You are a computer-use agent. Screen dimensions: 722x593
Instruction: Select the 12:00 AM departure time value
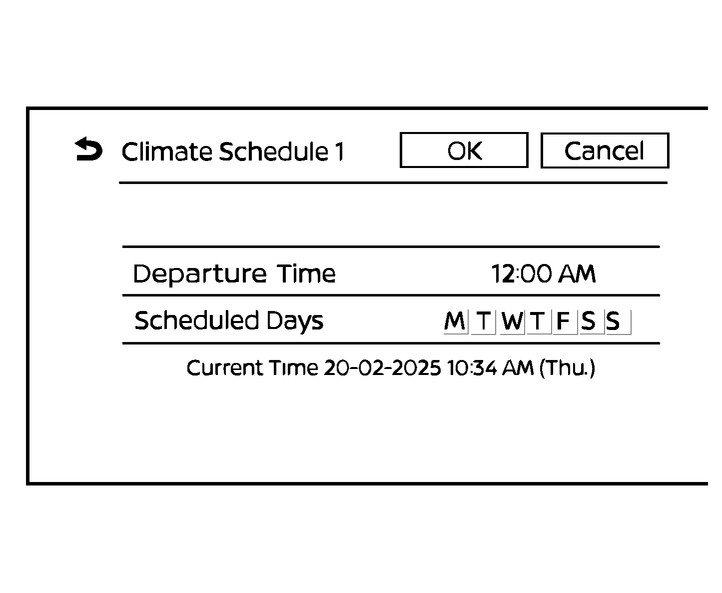543,273
